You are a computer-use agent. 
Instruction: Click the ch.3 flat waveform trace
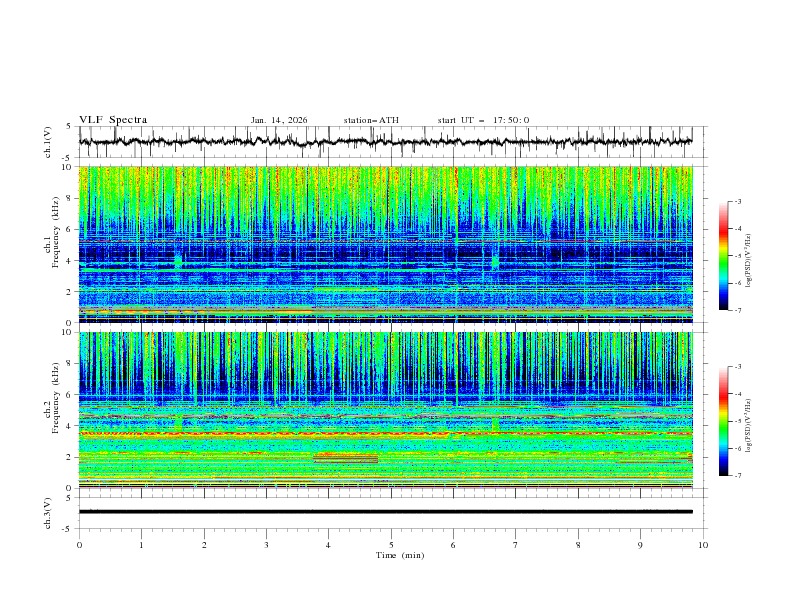tap(385, 512)
